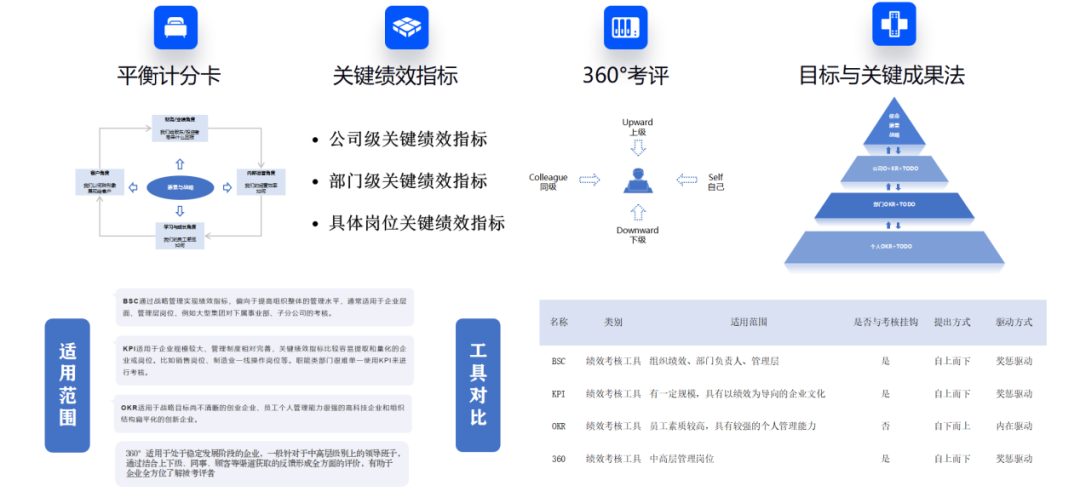Click the dotted arrow beside Self 自己
Screen dimensions: 1080x503
[x=687, y=180]
